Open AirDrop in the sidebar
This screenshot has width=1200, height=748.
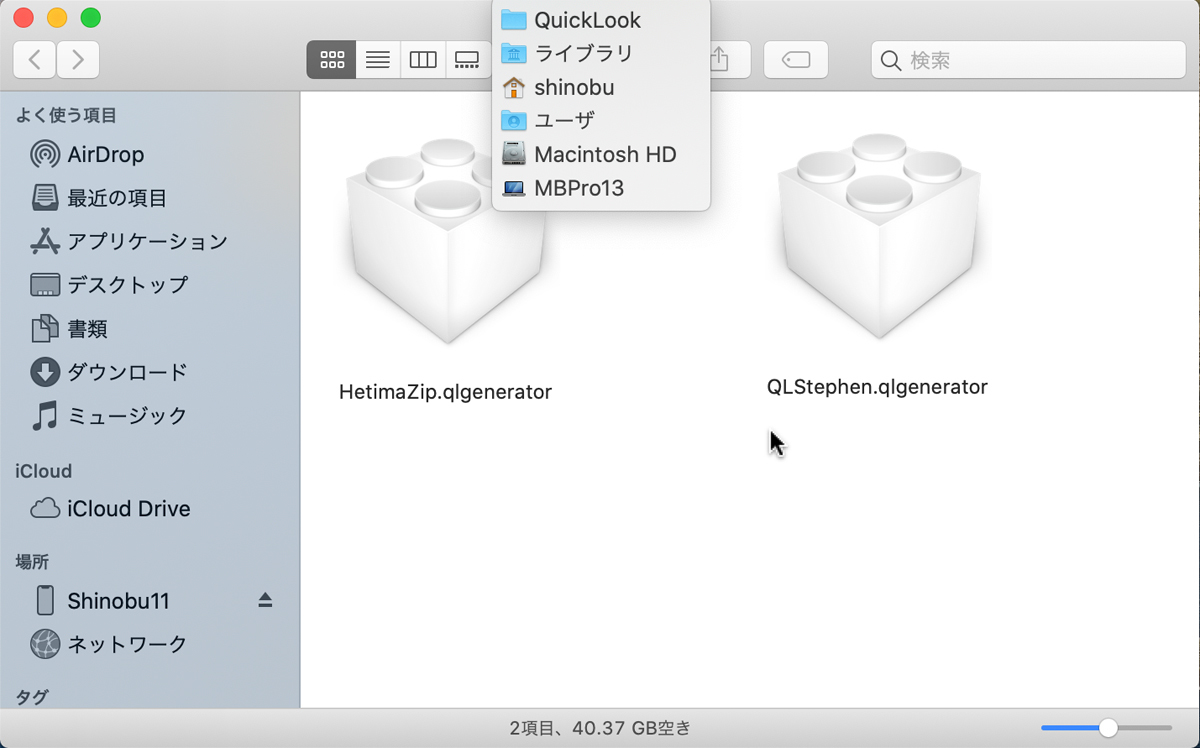pos(150,155)
